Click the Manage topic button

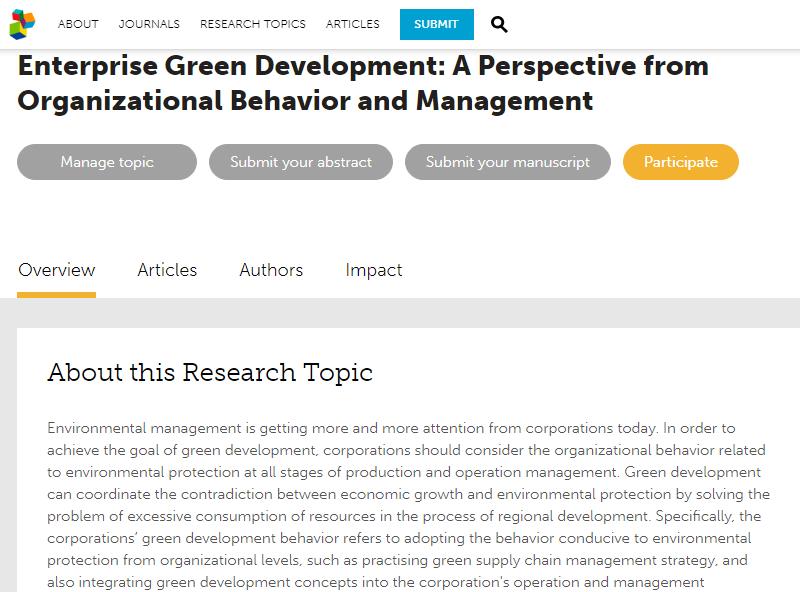coord(107,162)
